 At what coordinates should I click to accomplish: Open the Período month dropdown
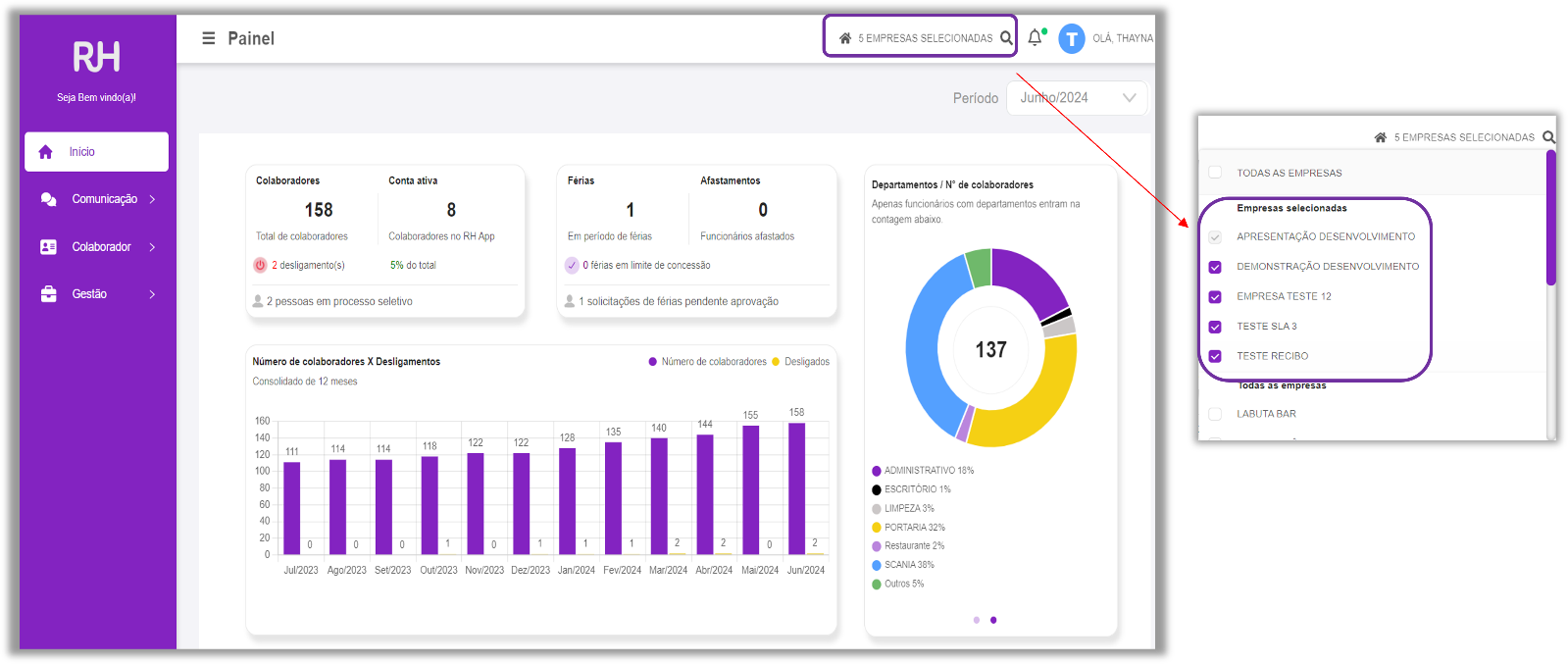click(1077, 98)
